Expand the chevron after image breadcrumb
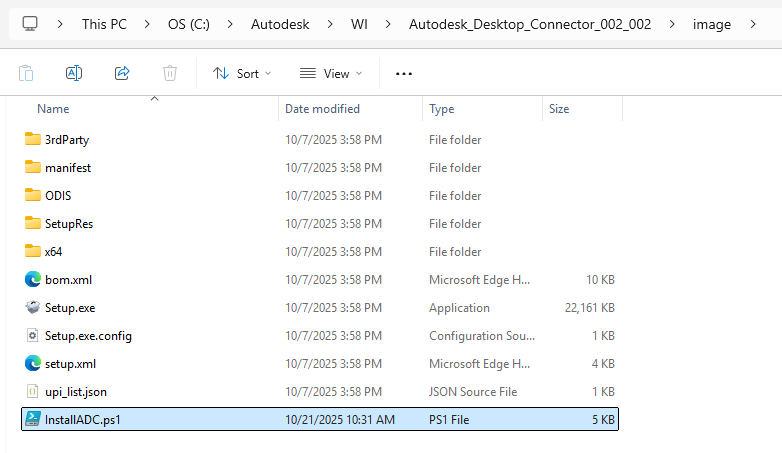Image resolution: width=782 pixels, height=453 pixels. coord(751,24)
